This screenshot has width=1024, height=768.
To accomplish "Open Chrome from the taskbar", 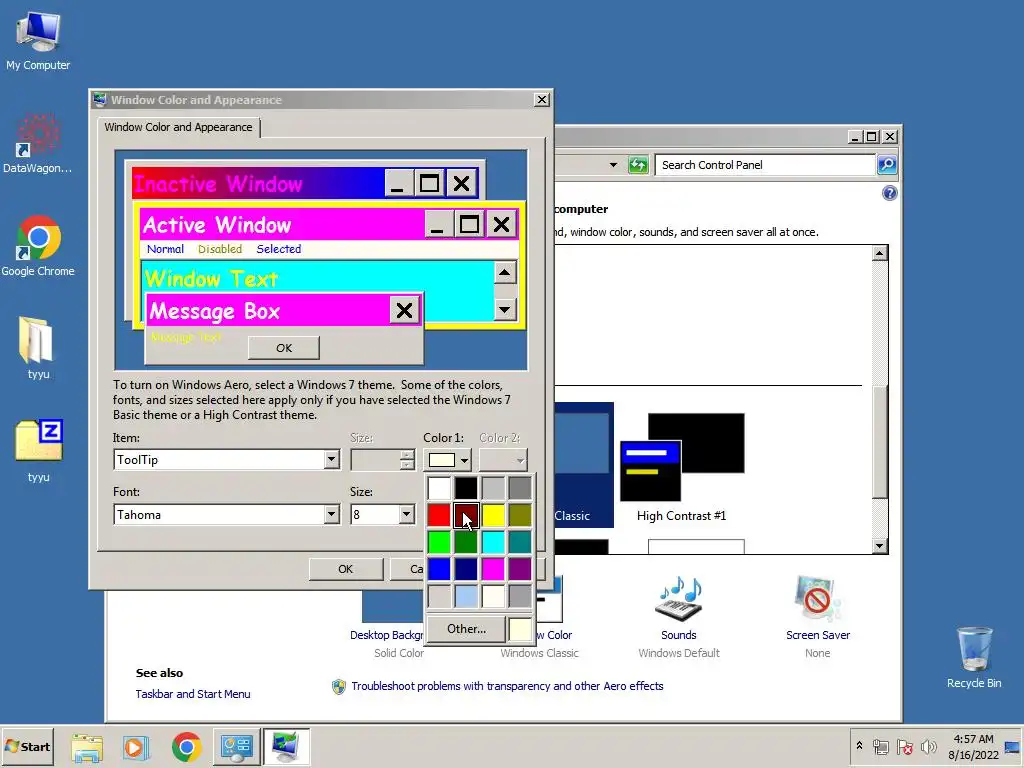I will 186,747.
